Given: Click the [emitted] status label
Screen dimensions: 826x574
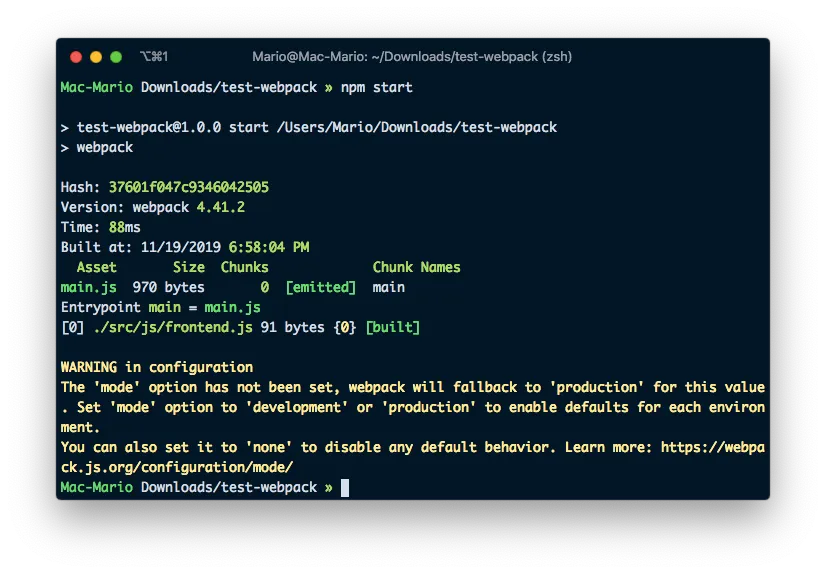Looking at the screenshot, I should 320,287.
